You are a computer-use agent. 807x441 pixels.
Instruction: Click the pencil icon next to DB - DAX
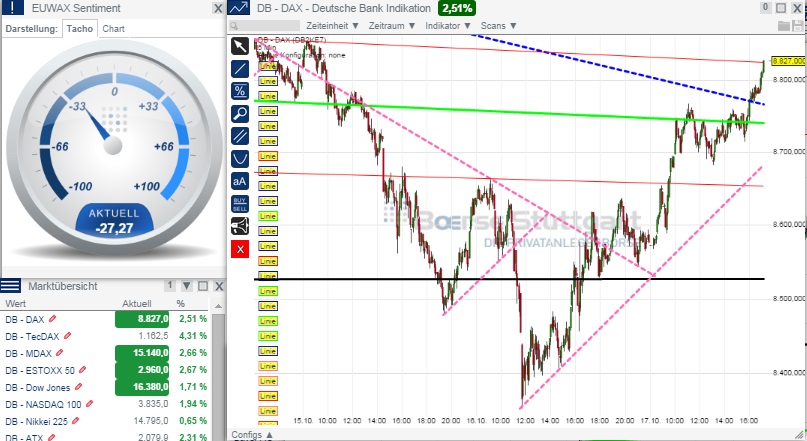pyautogui.click(x=52, y=319)
